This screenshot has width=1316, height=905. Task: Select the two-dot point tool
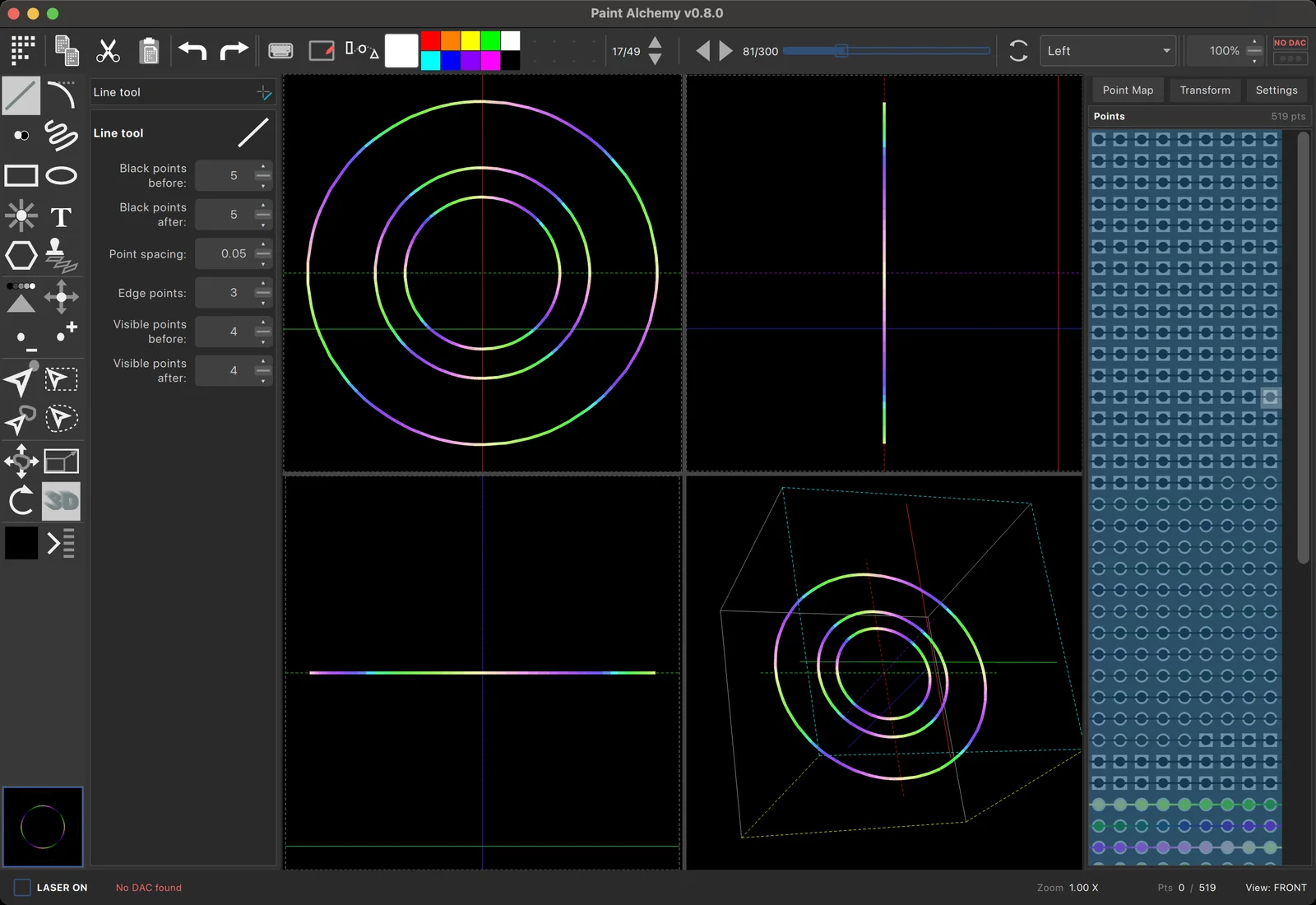tap(21, 135)
